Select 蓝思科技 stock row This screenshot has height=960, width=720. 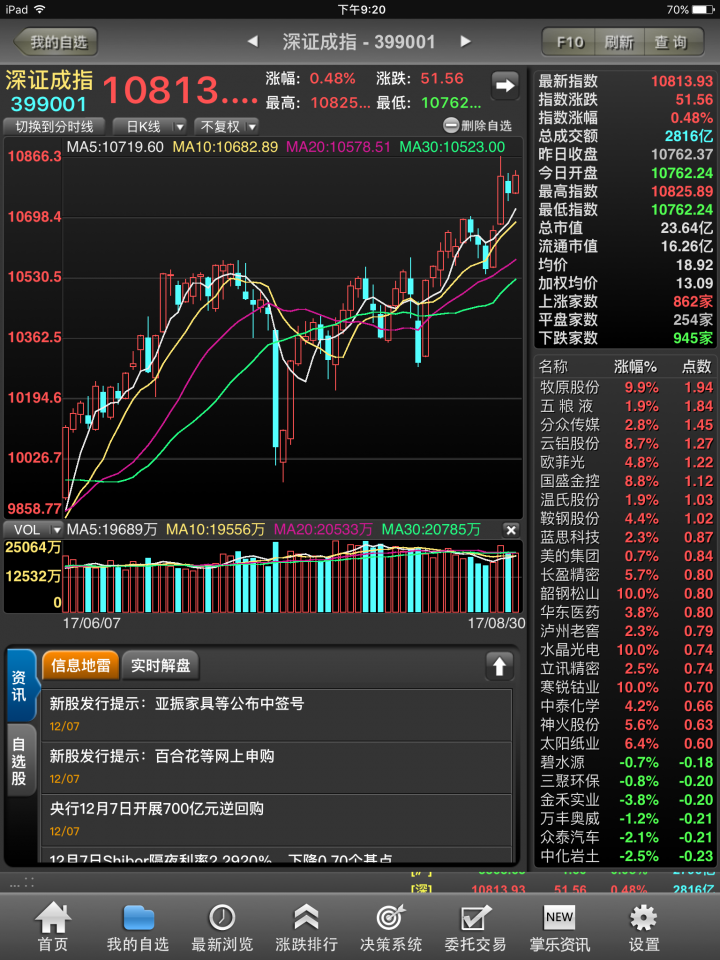point(626,538)
